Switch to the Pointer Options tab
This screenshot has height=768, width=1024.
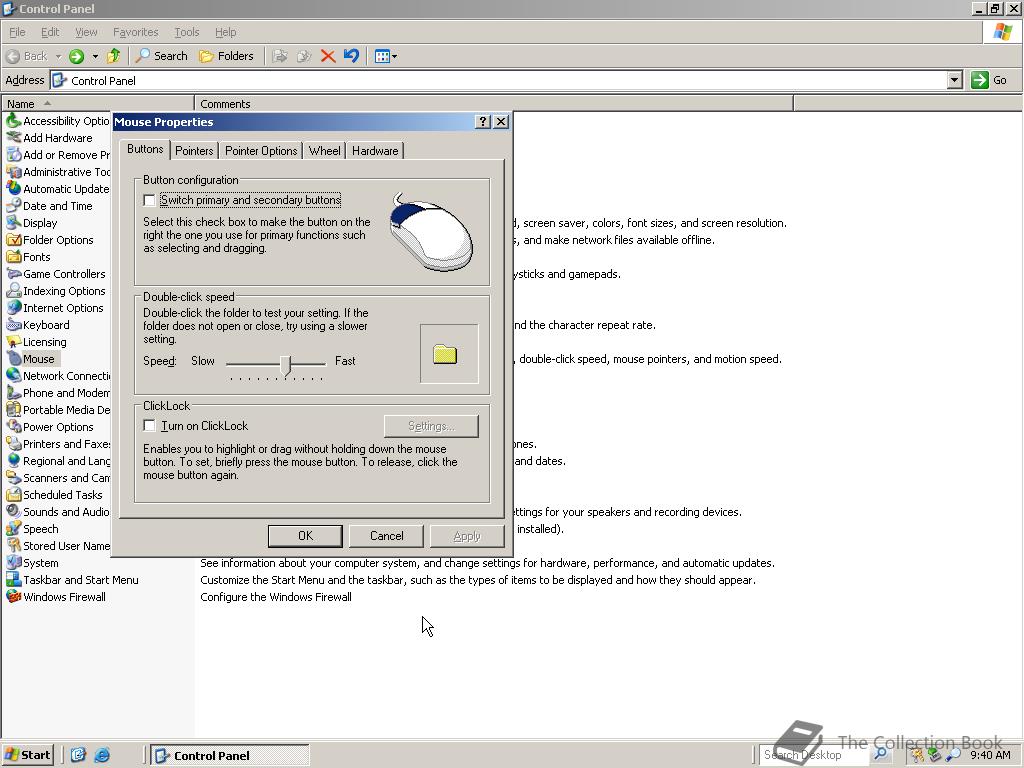pos(261,151)
